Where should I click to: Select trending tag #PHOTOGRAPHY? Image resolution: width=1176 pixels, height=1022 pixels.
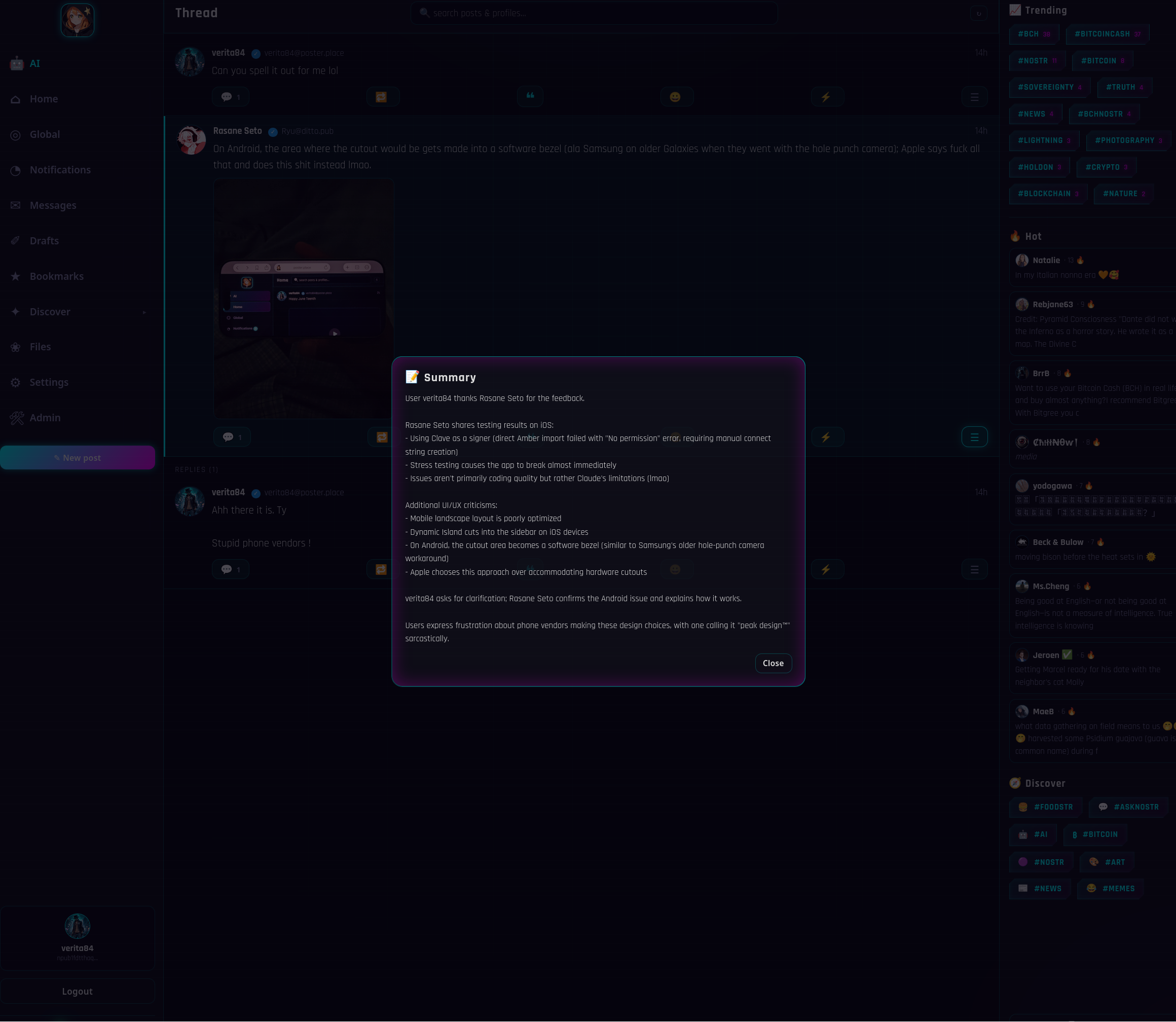pos(1128,140)
